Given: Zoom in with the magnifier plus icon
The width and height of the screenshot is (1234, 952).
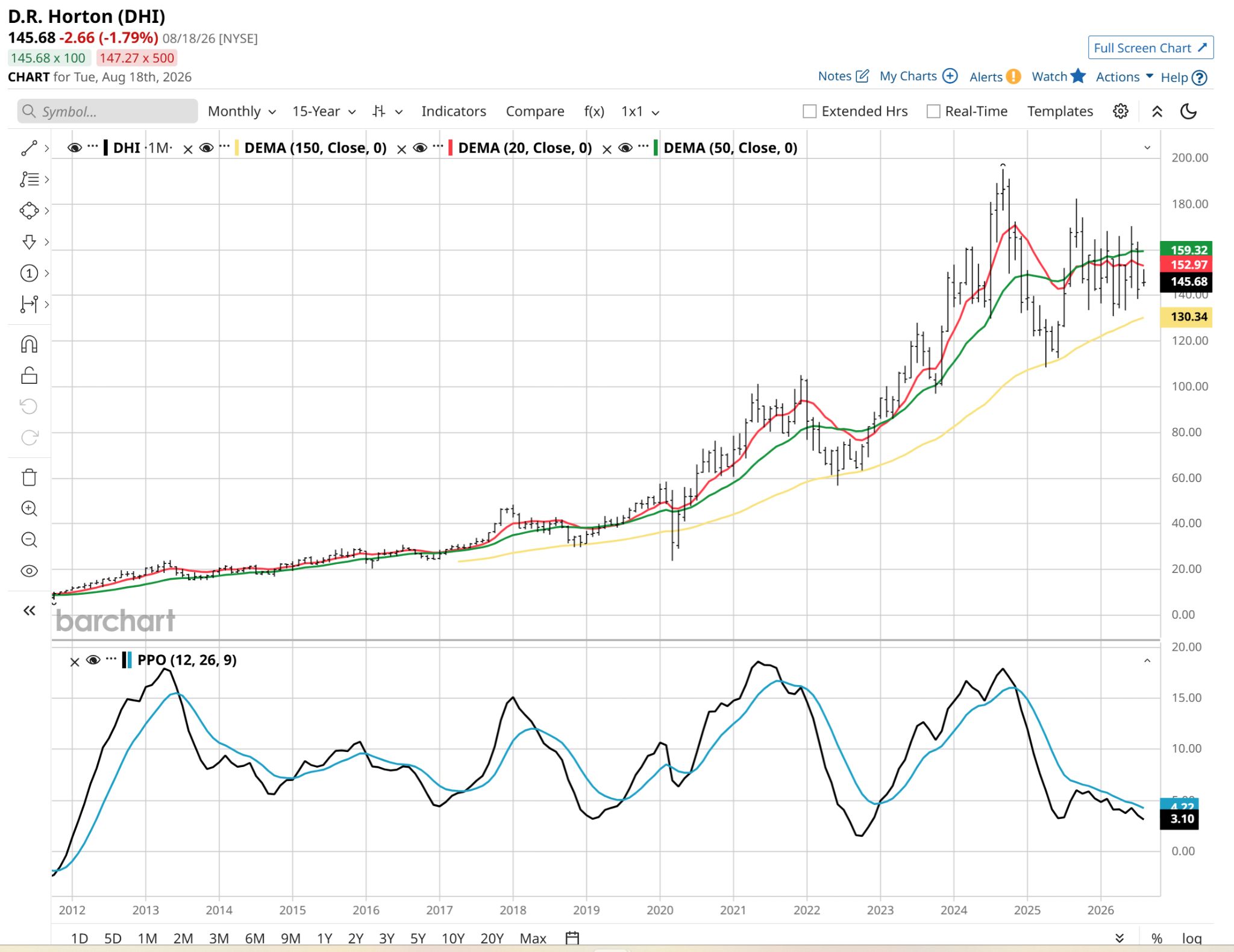Looking at the screenshot, I should pyautogui.click(x=29, y=509).
